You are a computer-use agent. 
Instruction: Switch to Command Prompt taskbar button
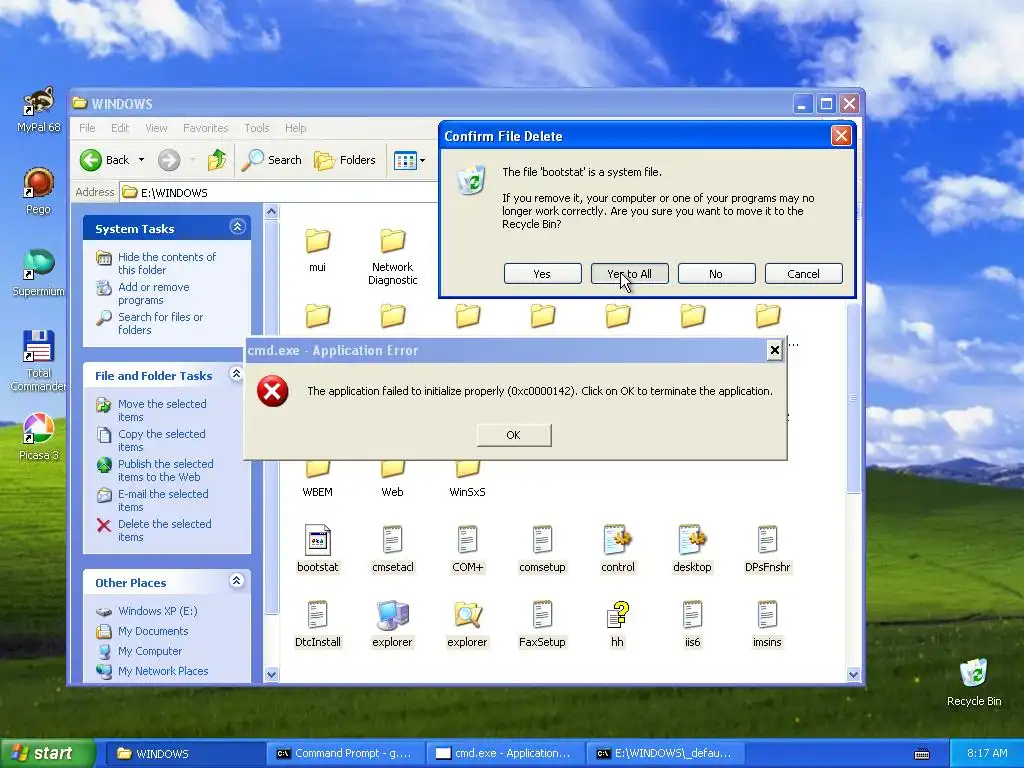coord(344,753)
